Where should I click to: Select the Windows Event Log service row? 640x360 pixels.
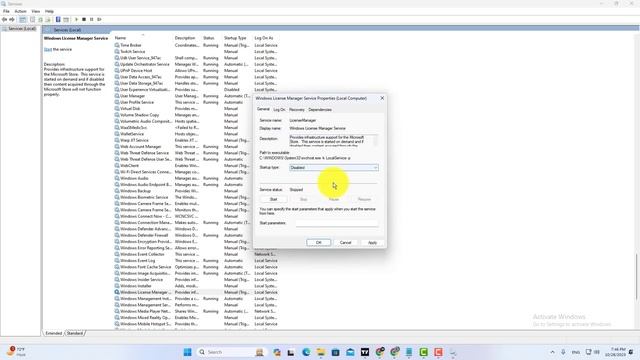196,261
